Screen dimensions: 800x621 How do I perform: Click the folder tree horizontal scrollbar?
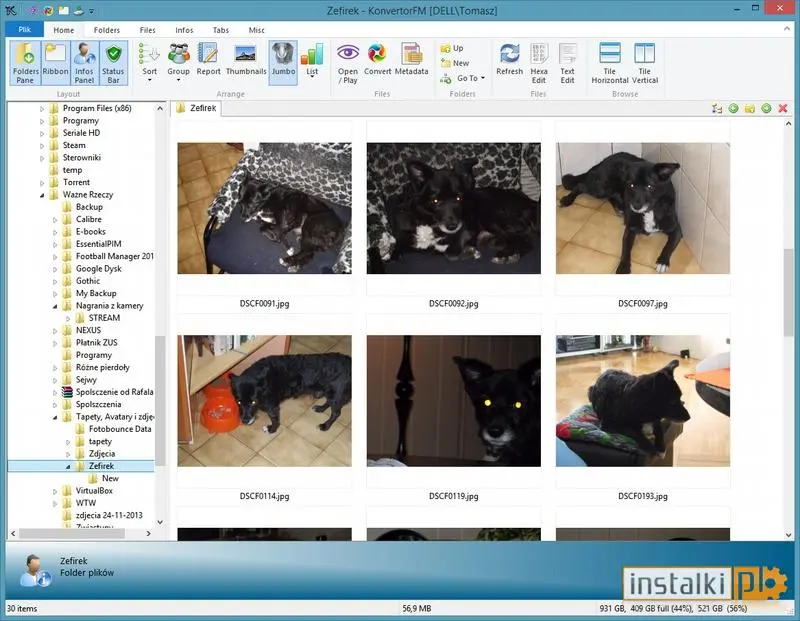click(72, 533)
